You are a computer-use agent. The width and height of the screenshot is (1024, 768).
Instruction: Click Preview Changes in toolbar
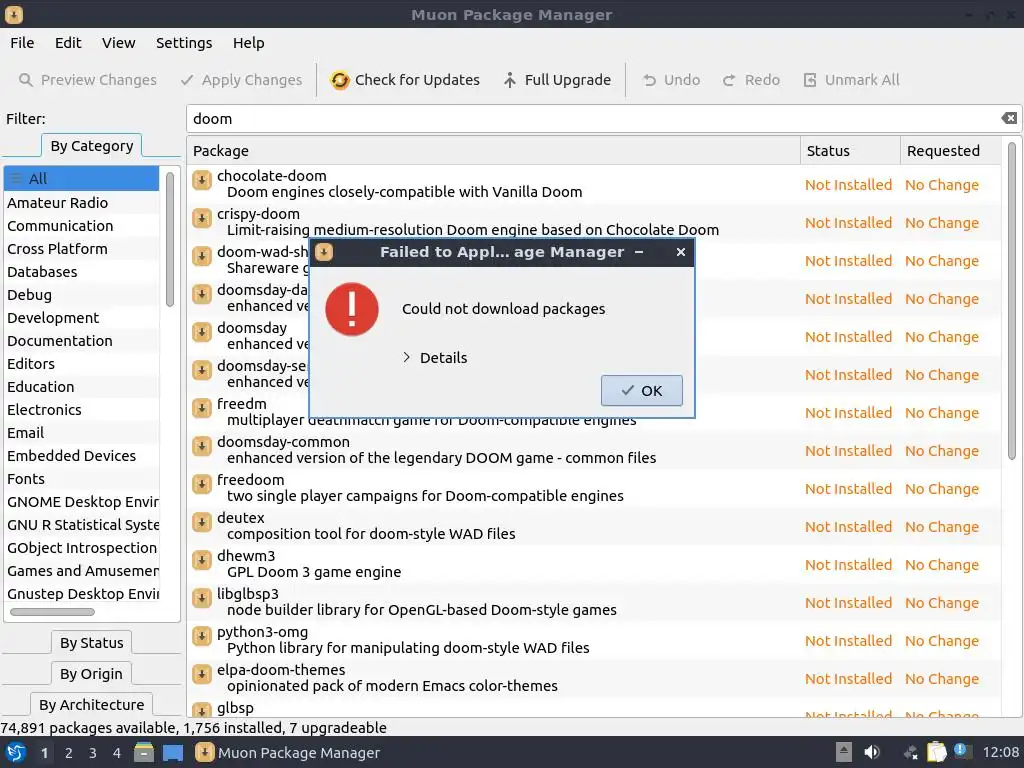[x=88, y=80]
